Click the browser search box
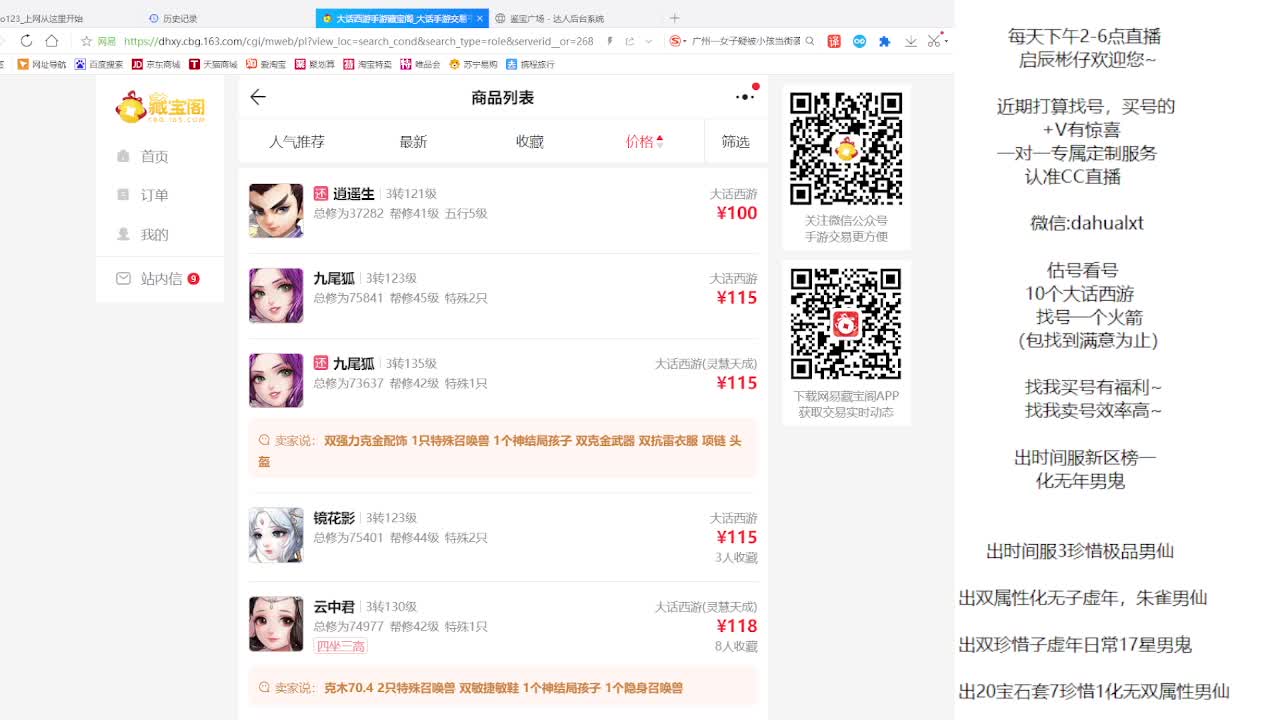1280x720 pixels. 744,41
